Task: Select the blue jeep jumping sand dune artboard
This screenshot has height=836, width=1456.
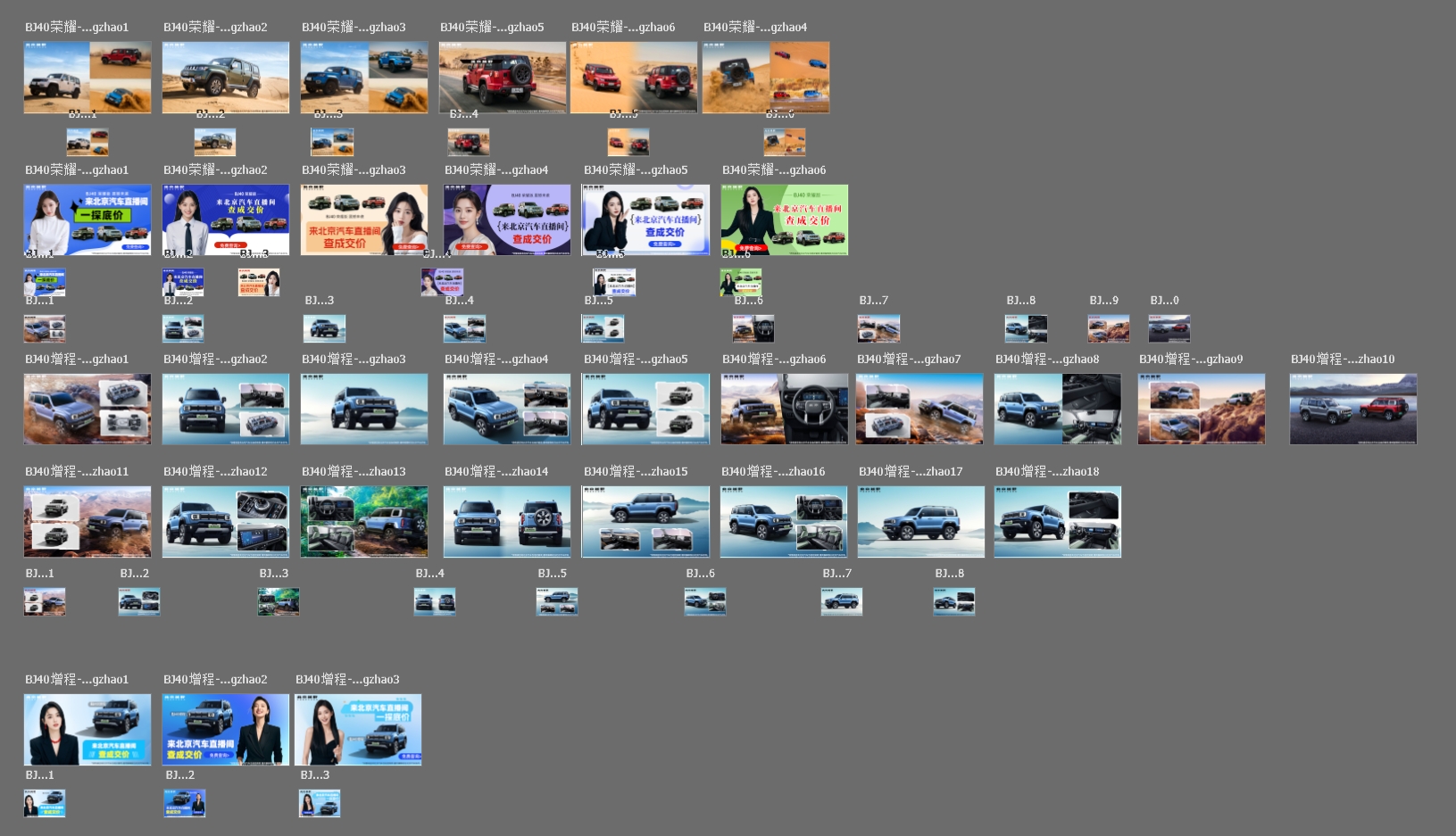Action: point(766,78)
